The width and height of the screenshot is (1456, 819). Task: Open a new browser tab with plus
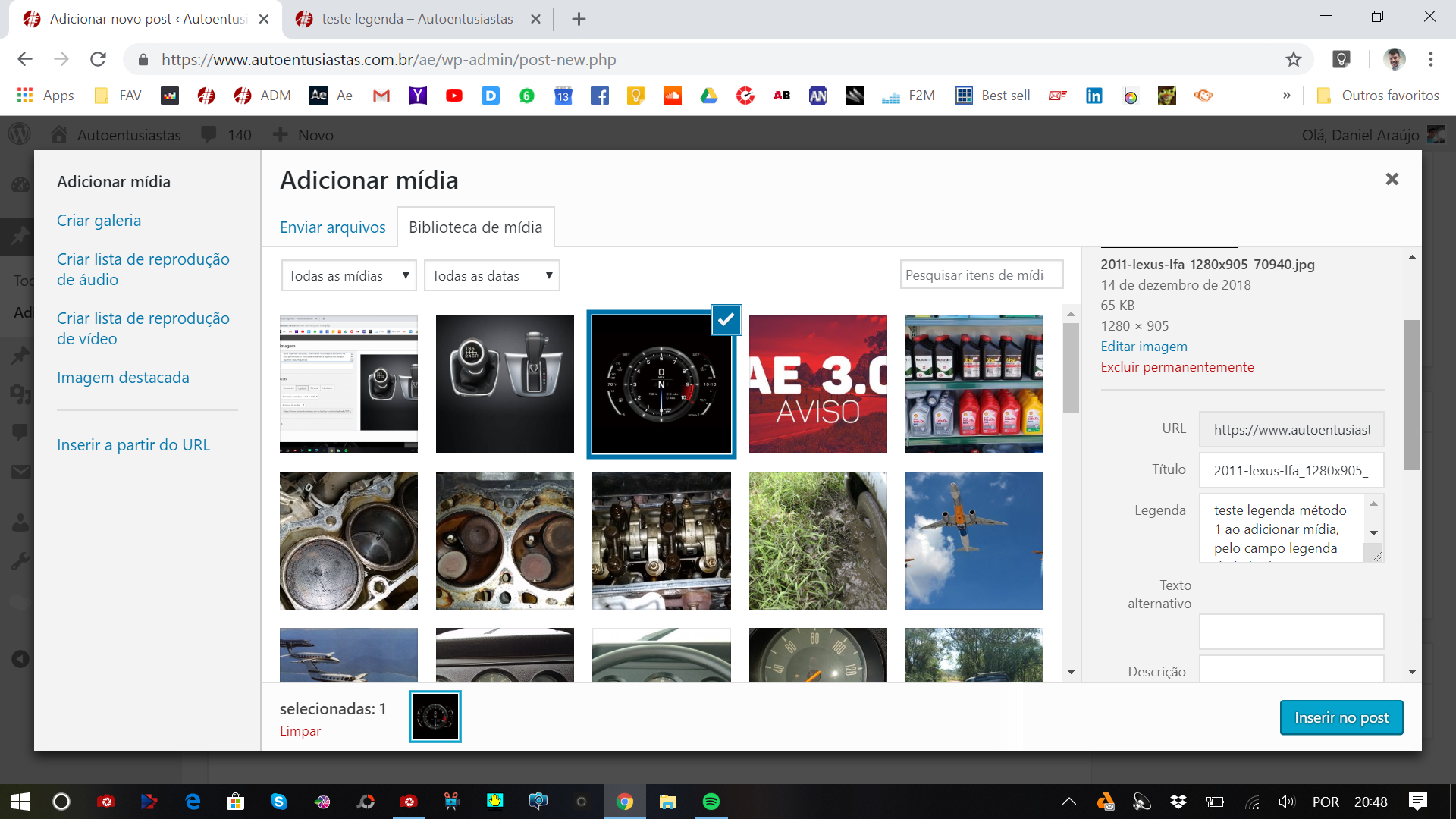click(579, 19)
